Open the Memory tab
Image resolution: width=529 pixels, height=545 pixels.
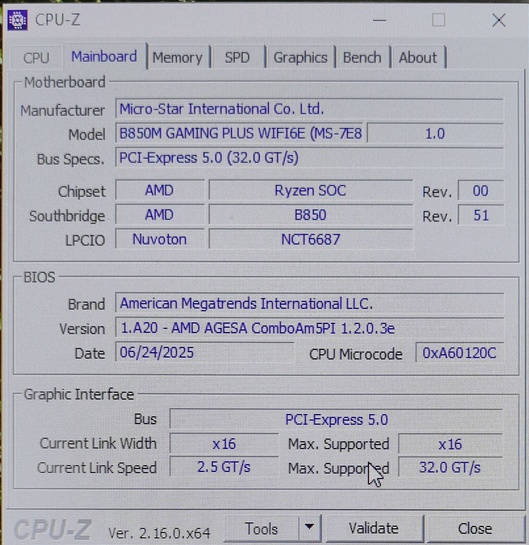point(177,57)
